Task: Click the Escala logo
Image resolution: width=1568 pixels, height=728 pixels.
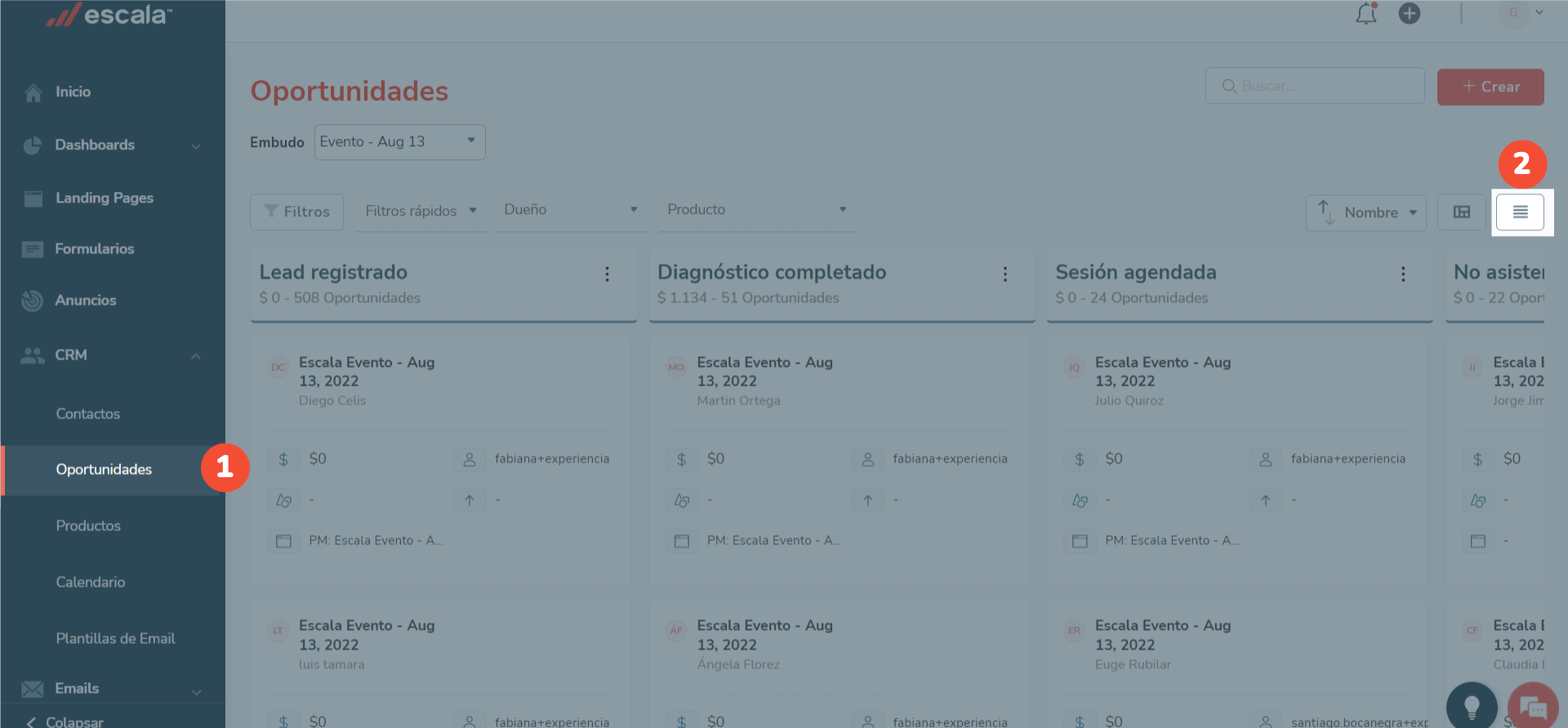Action: pos(110,15)
